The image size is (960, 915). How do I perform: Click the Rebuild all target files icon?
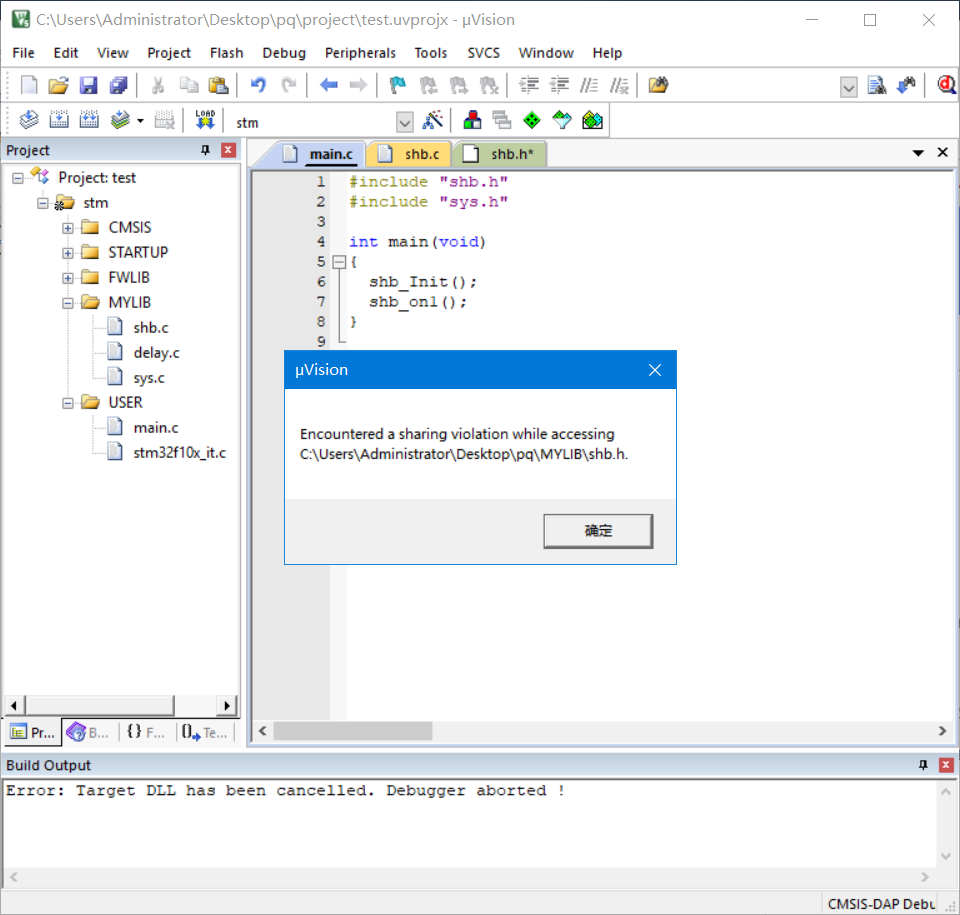click(x=89, y=120)
